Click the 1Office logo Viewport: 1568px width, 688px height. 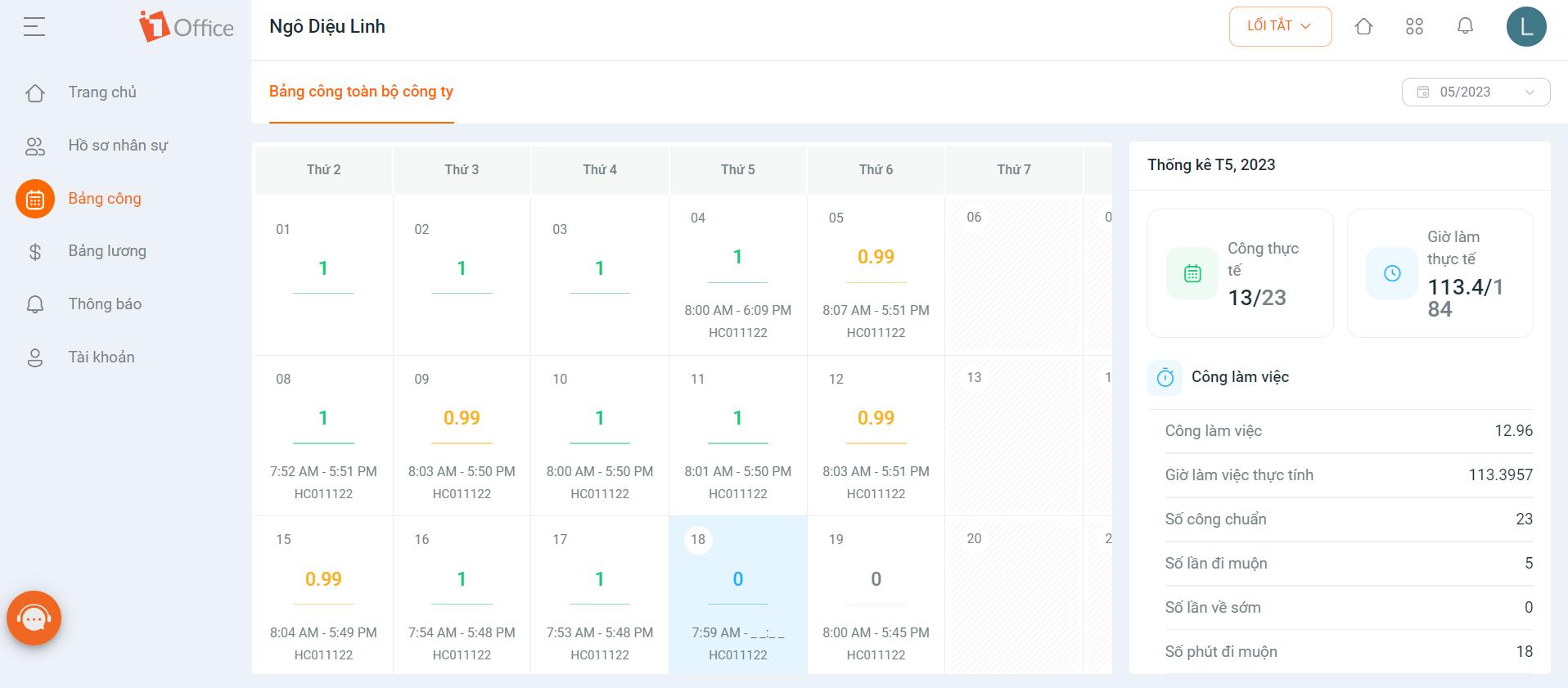tap(187, 27)
